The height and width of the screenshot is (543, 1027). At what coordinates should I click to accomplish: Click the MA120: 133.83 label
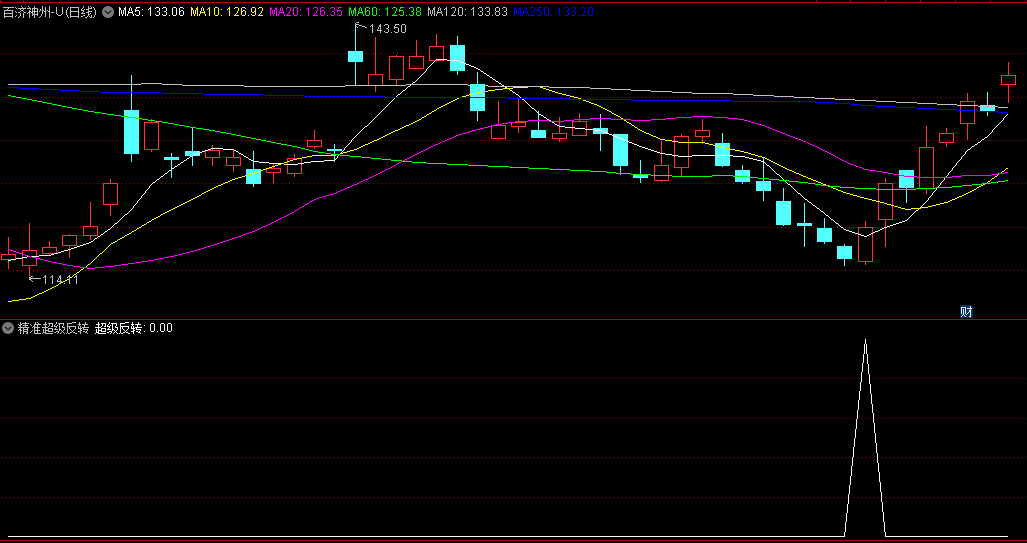click(467, 12)
